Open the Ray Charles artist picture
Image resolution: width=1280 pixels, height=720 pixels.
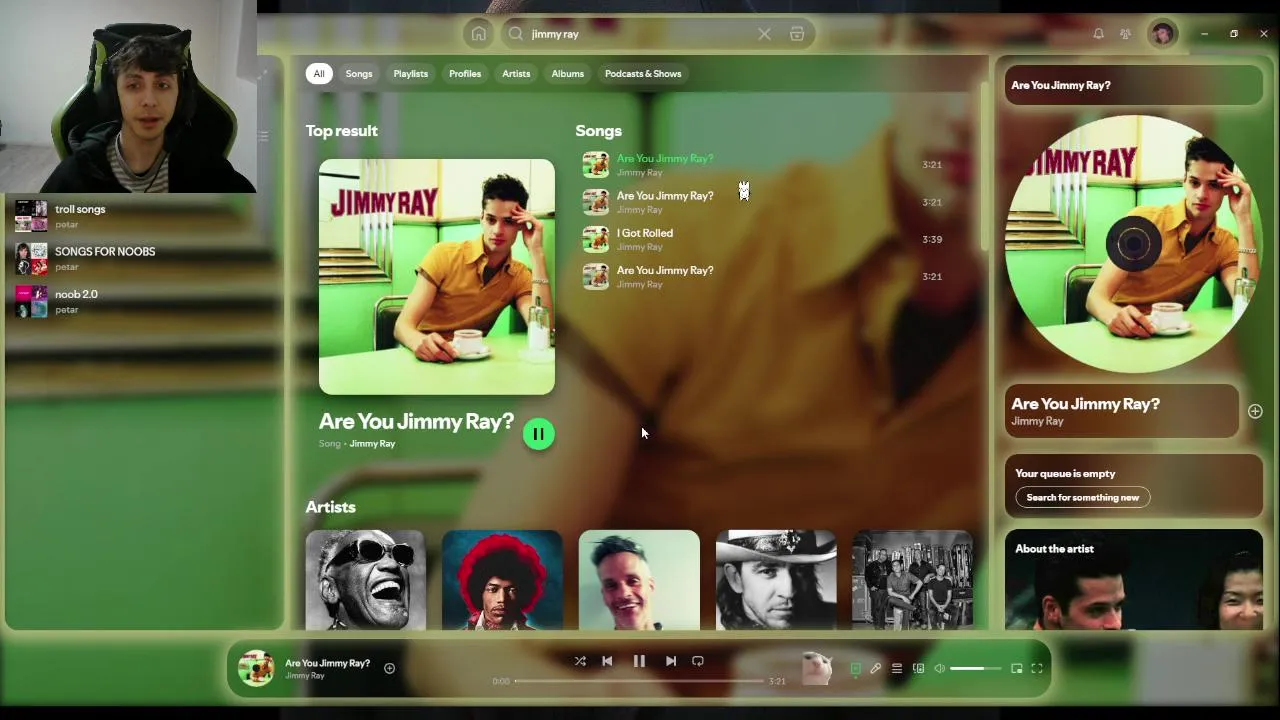(365, 580)
